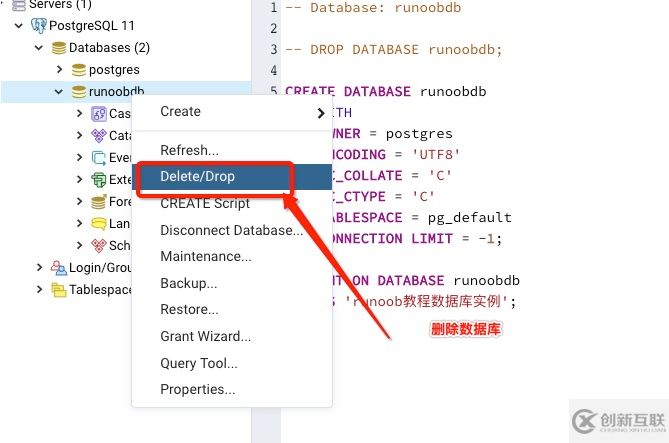Click line number 3 in gutter
This screenshot has width=669, height=443.
(x=274, y=50)
